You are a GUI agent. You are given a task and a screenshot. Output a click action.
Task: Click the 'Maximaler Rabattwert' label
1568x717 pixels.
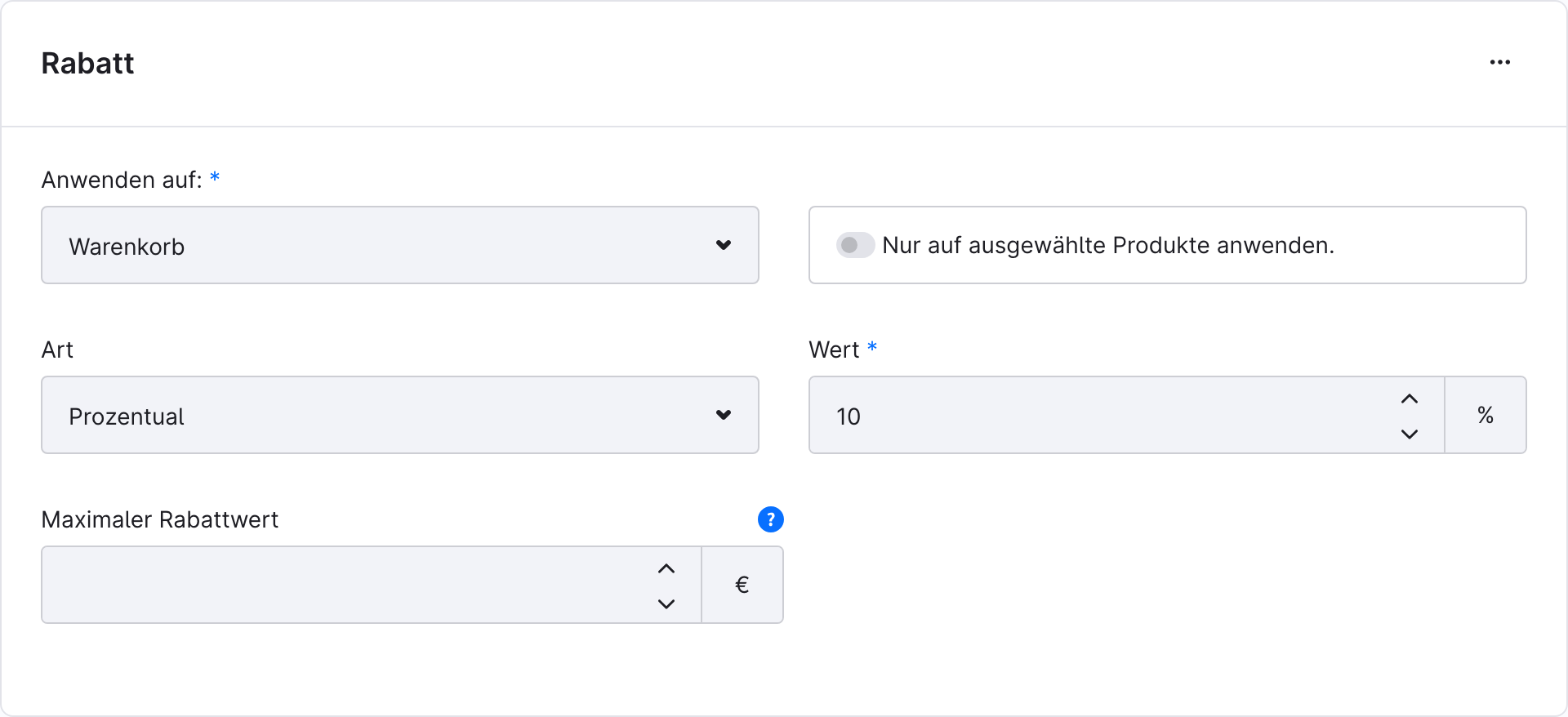pos(160,519)
